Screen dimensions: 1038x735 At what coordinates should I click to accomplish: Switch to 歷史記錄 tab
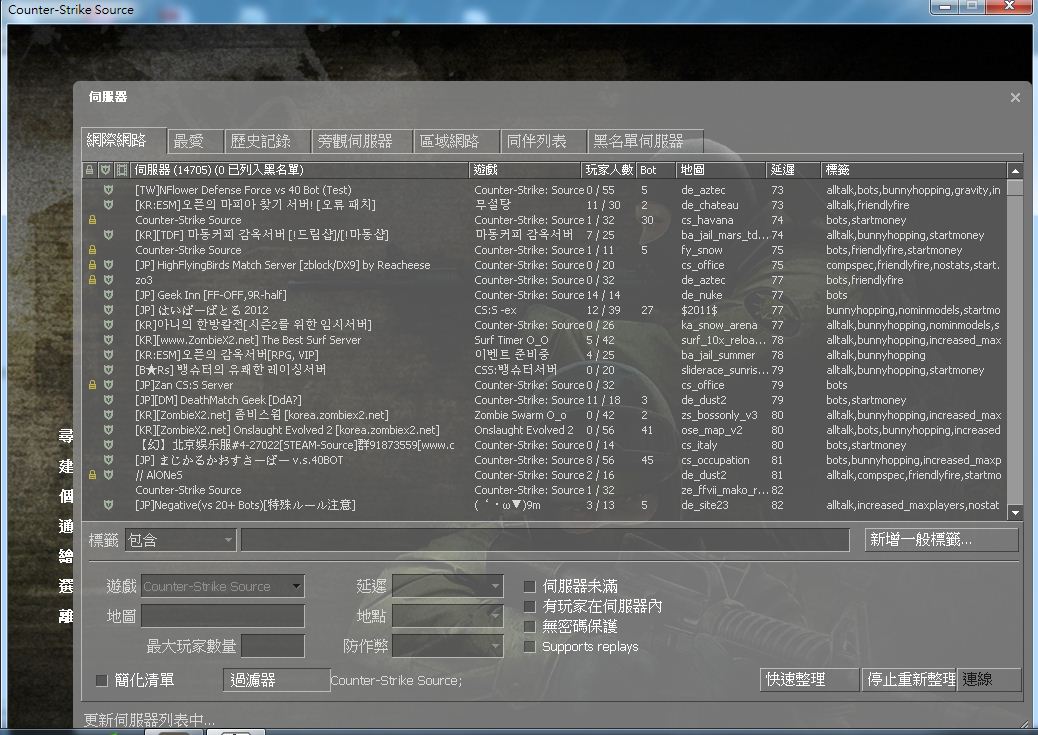coord(267,141)
